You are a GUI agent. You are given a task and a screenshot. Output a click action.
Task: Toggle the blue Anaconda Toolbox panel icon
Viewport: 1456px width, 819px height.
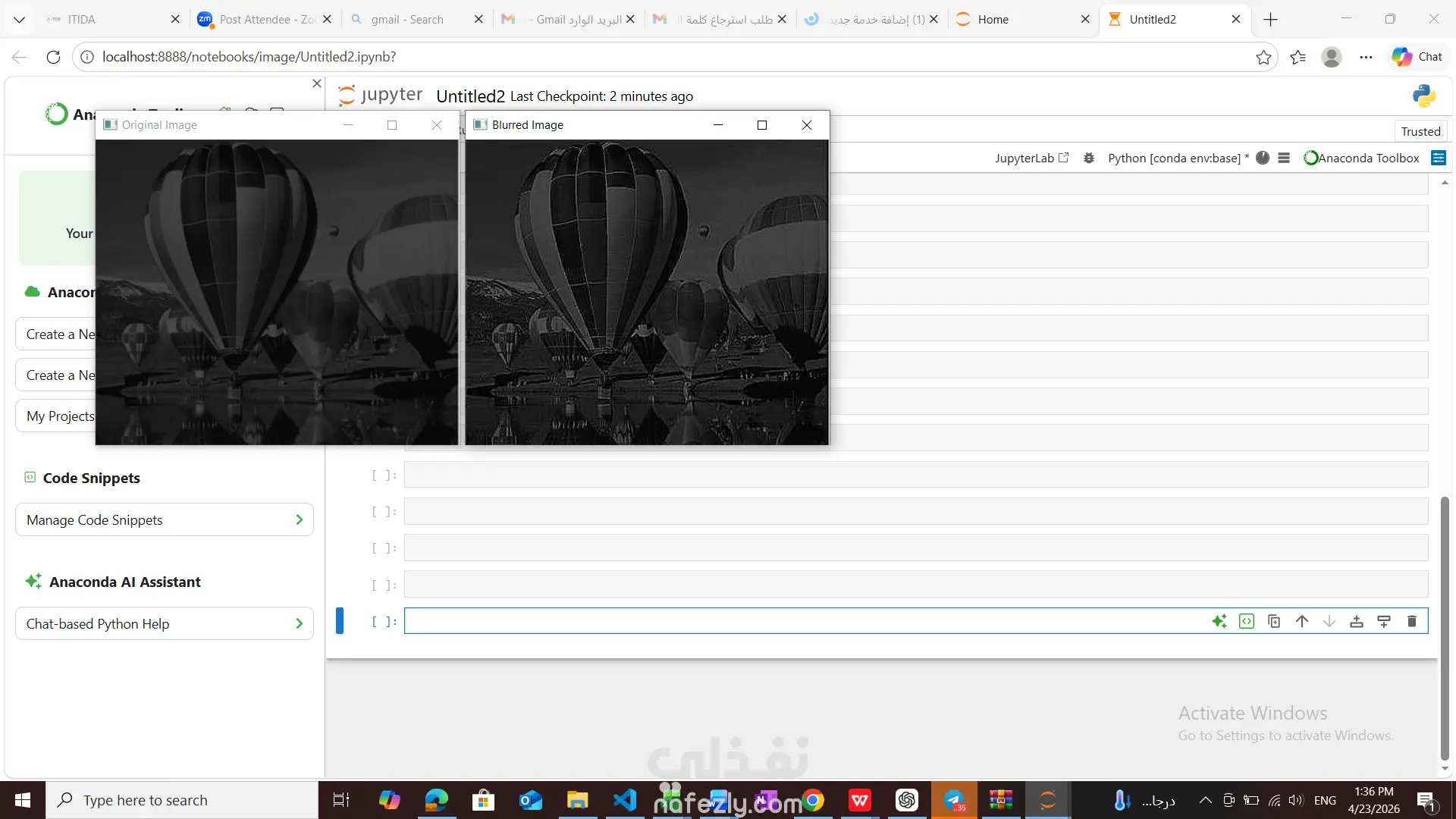(1439, 158)
